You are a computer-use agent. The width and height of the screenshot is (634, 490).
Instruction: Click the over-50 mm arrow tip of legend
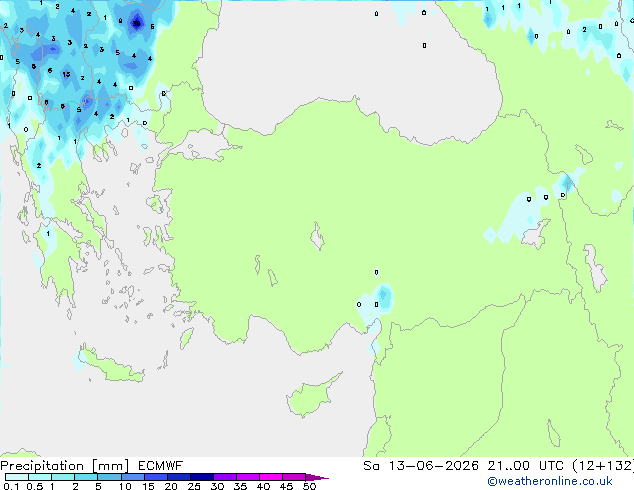tap(317, 477)
